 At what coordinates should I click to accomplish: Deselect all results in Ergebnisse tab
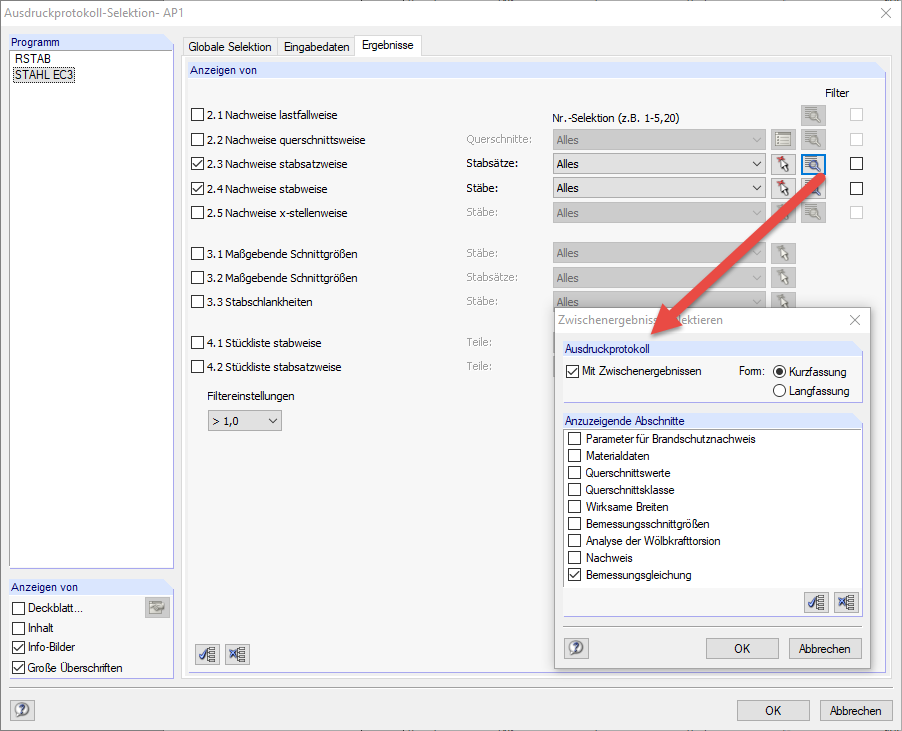click(x=237, y=654)
